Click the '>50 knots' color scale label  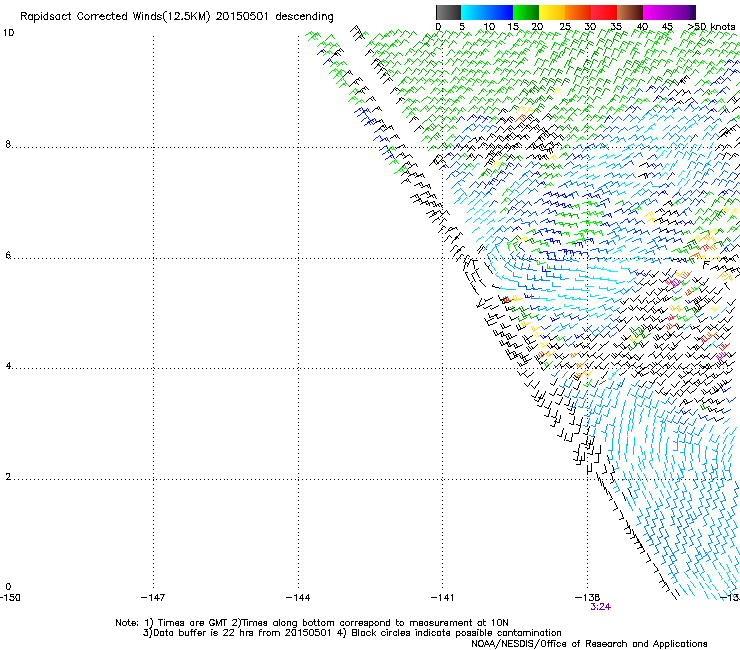711,27
